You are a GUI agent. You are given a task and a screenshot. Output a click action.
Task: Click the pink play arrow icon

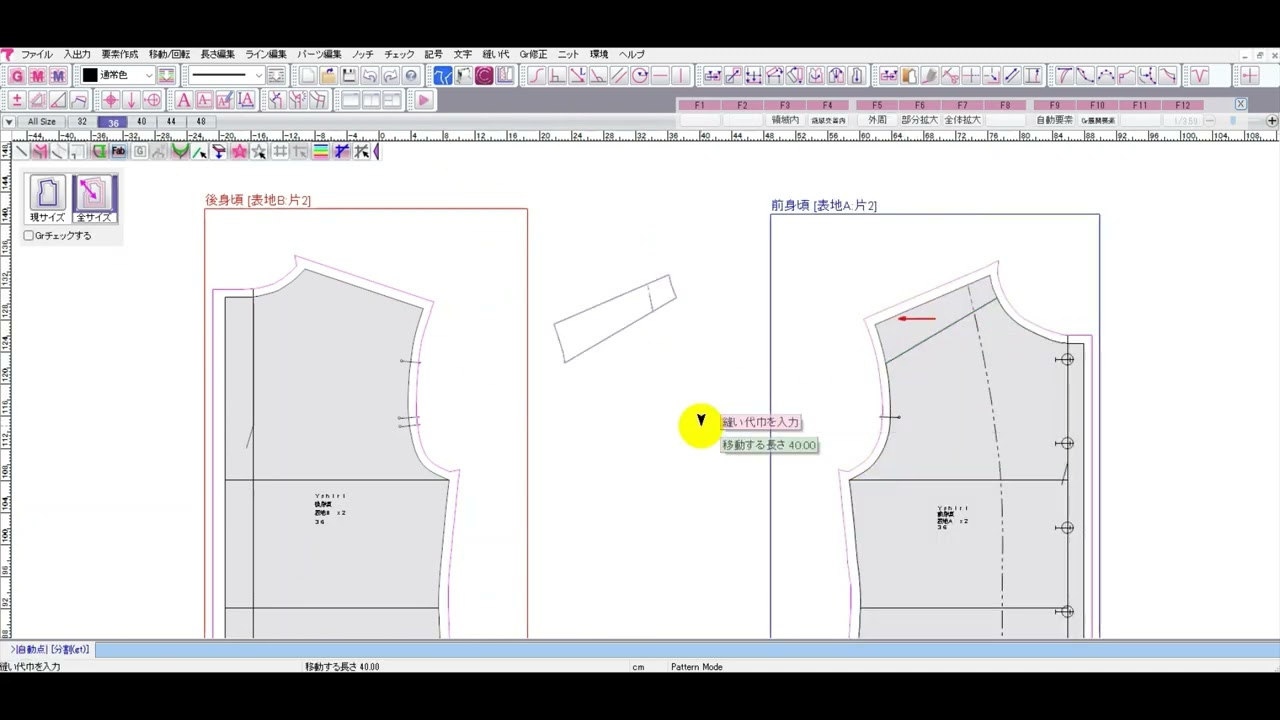[423, 100]
